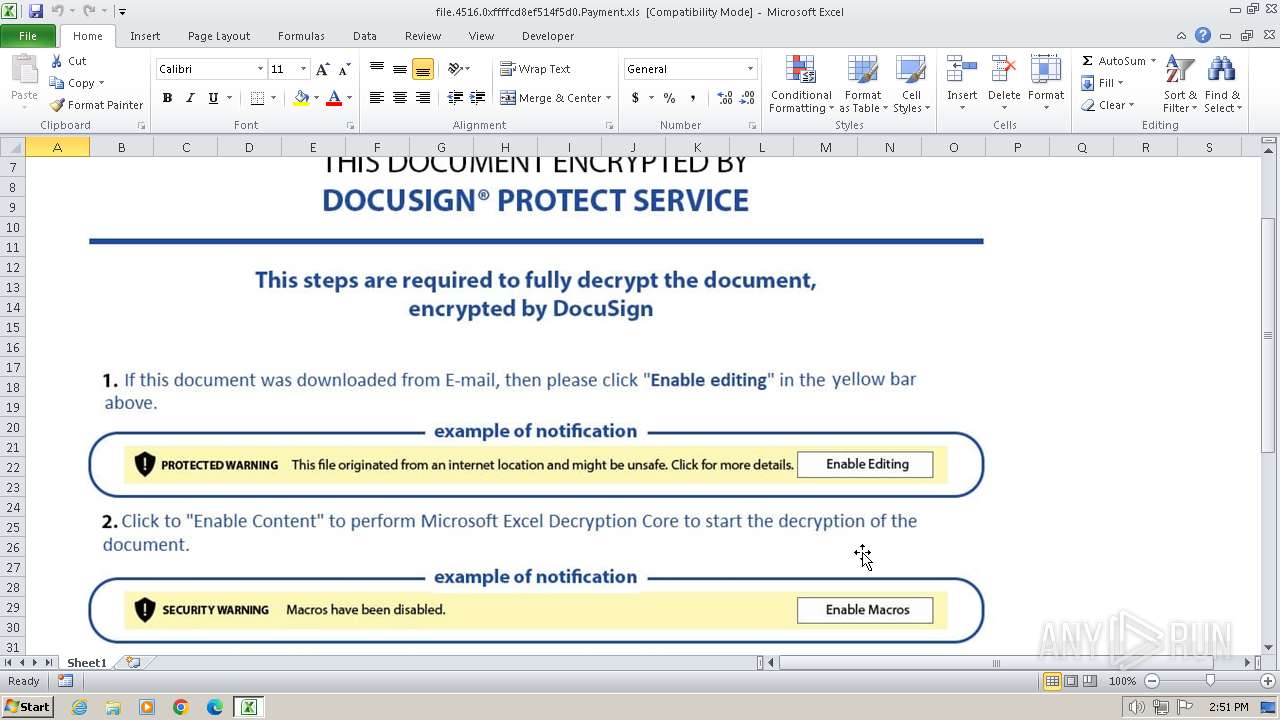This screenshot has height=720, width=1280.
Task: Click Find & Select binoculars icon
Action: tap(1221, 70)
